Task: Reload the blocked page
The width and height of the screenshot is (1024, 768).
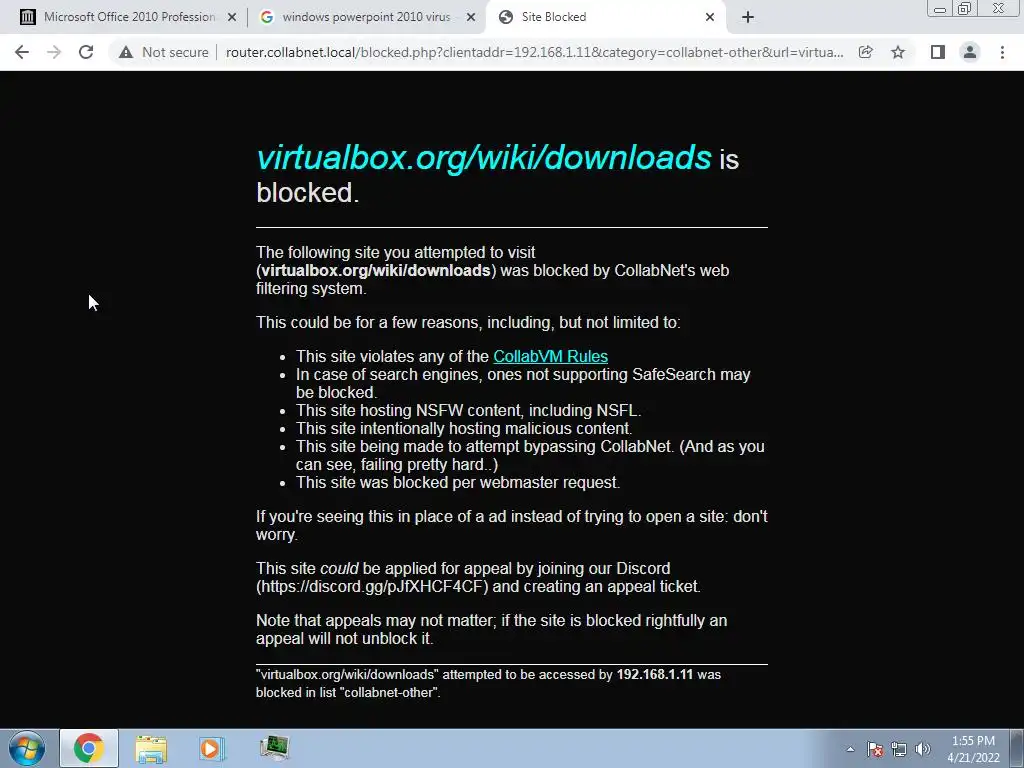Action: click(x=86, y=52)
